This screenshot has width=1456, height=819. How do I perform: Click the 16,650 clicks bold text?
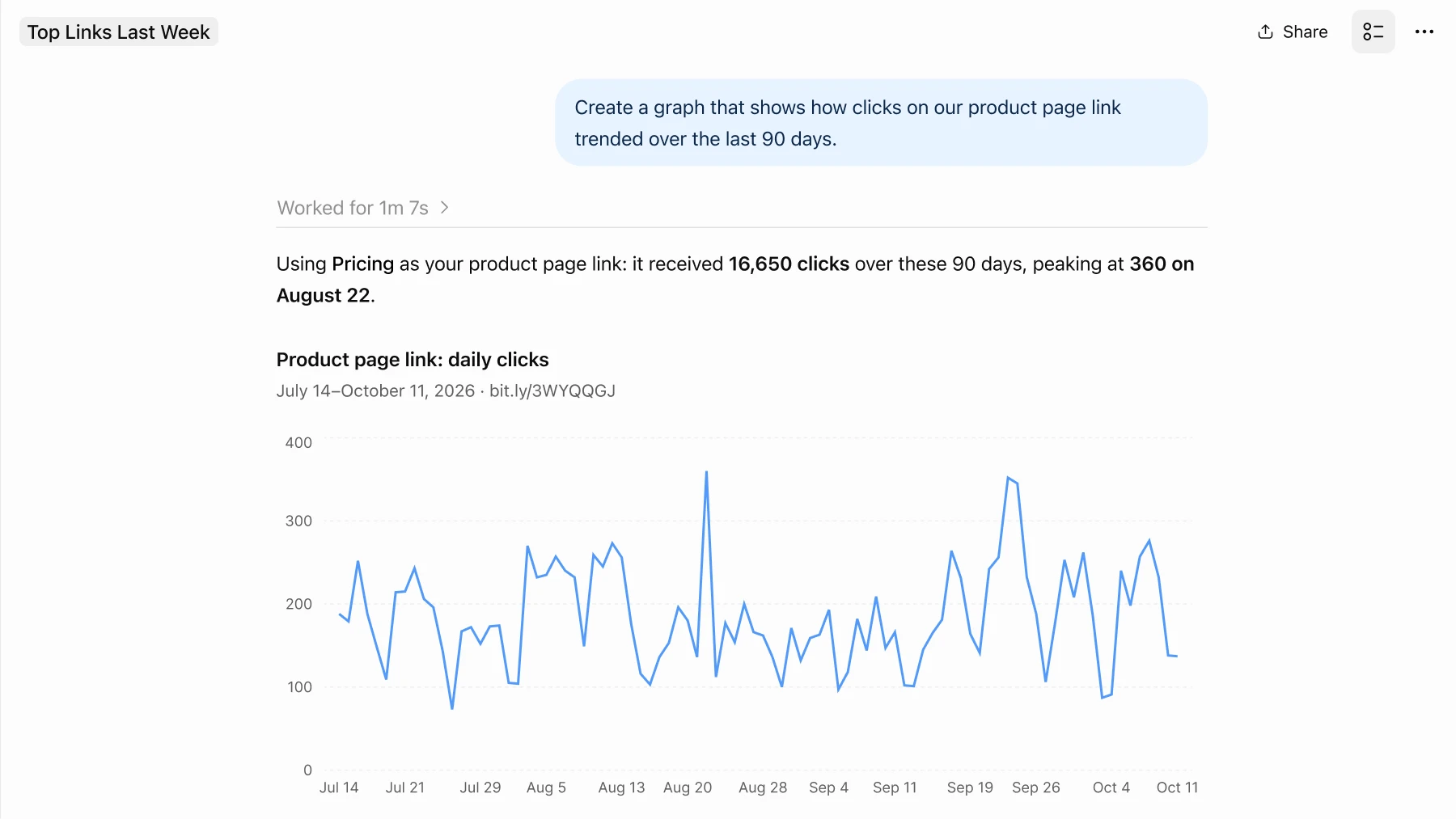789,264
